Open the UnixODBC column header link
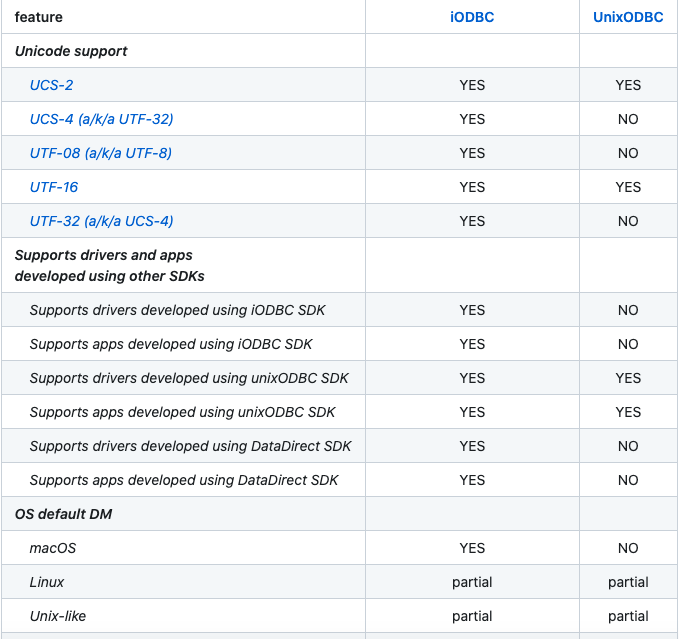Viewport: 679px width, 639px height. tap(628, 17)
